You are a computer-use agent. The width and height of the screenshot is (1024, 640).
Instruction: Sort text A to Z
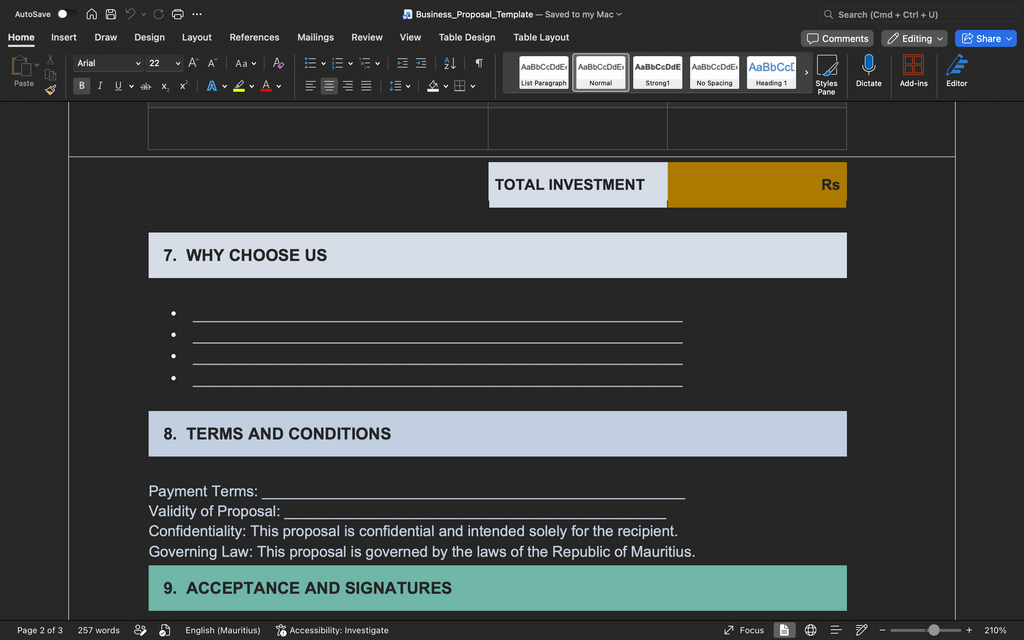pos(450,63)
